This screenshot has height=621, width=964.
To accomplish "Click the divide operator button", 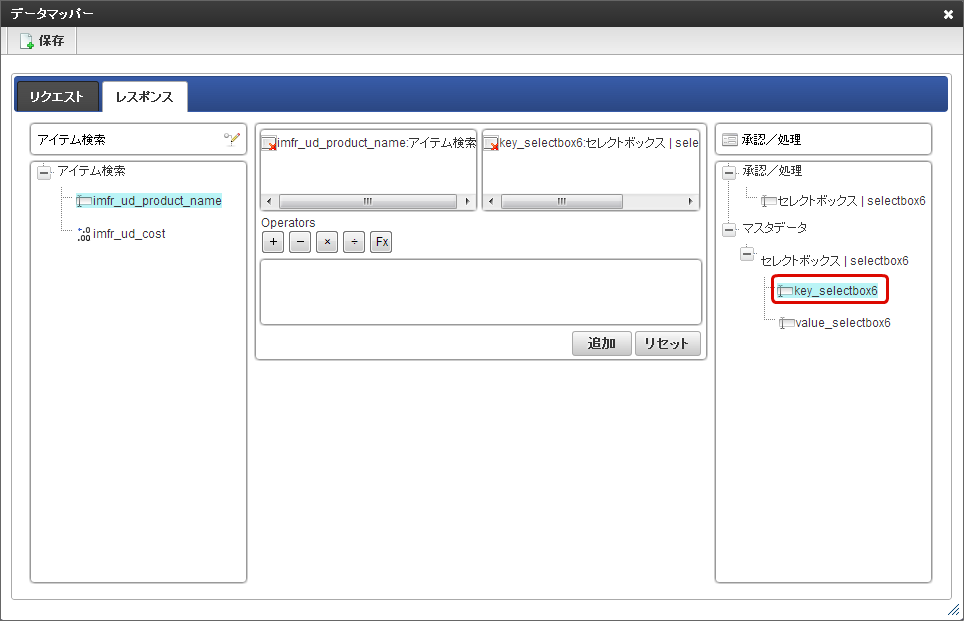I will pyautogui.click(x=354, y=242).
